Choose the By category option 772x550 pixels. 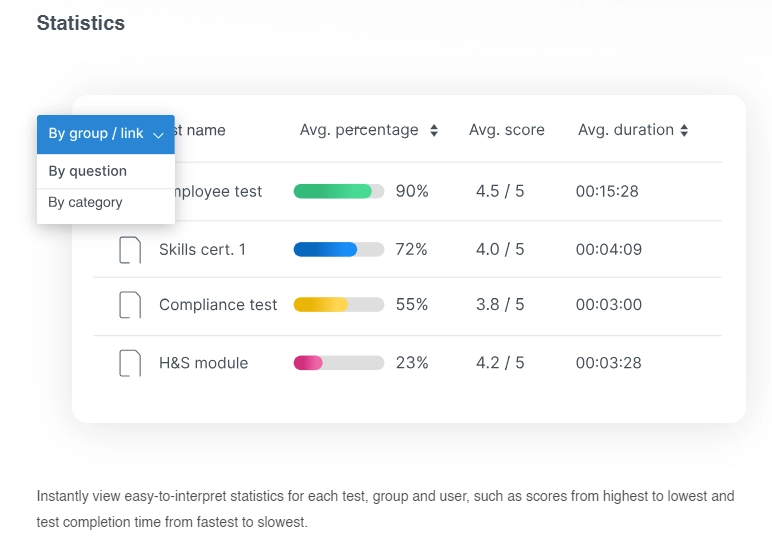point(86,202)
